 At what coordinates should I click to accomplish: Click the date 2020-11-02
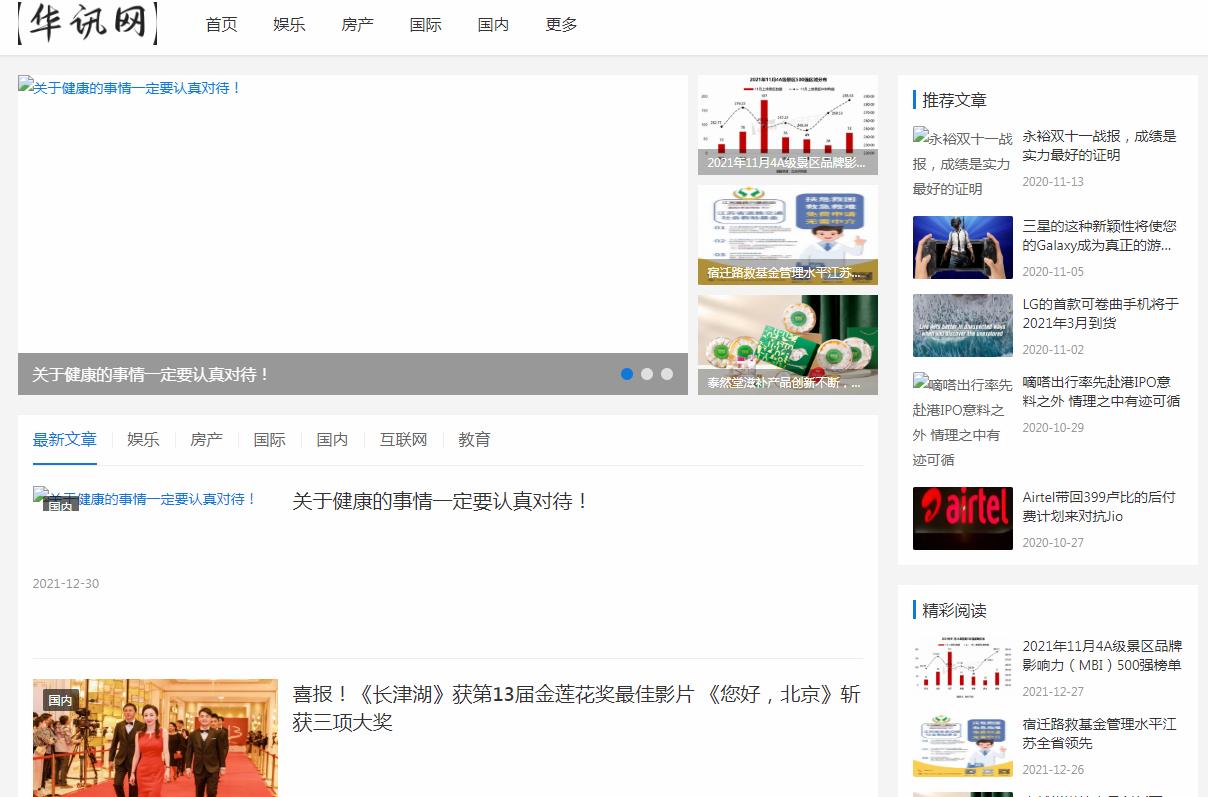pyautogui.click(x=1053, y=350)
